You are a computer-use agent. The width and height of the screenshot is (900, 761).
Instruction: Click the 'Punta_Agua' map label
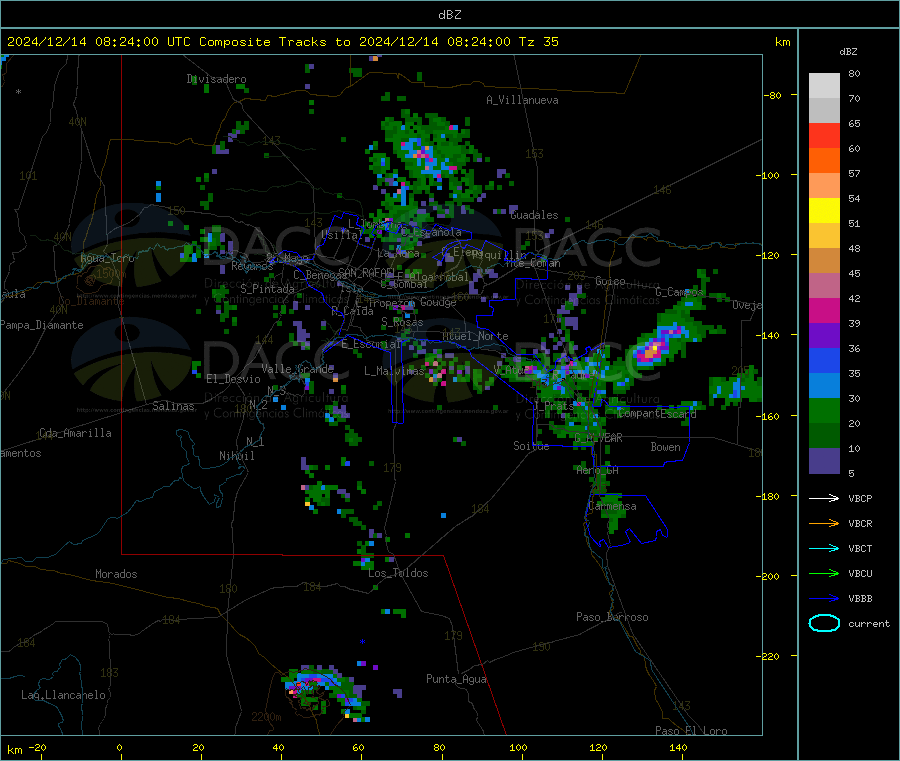pos(456,680)
